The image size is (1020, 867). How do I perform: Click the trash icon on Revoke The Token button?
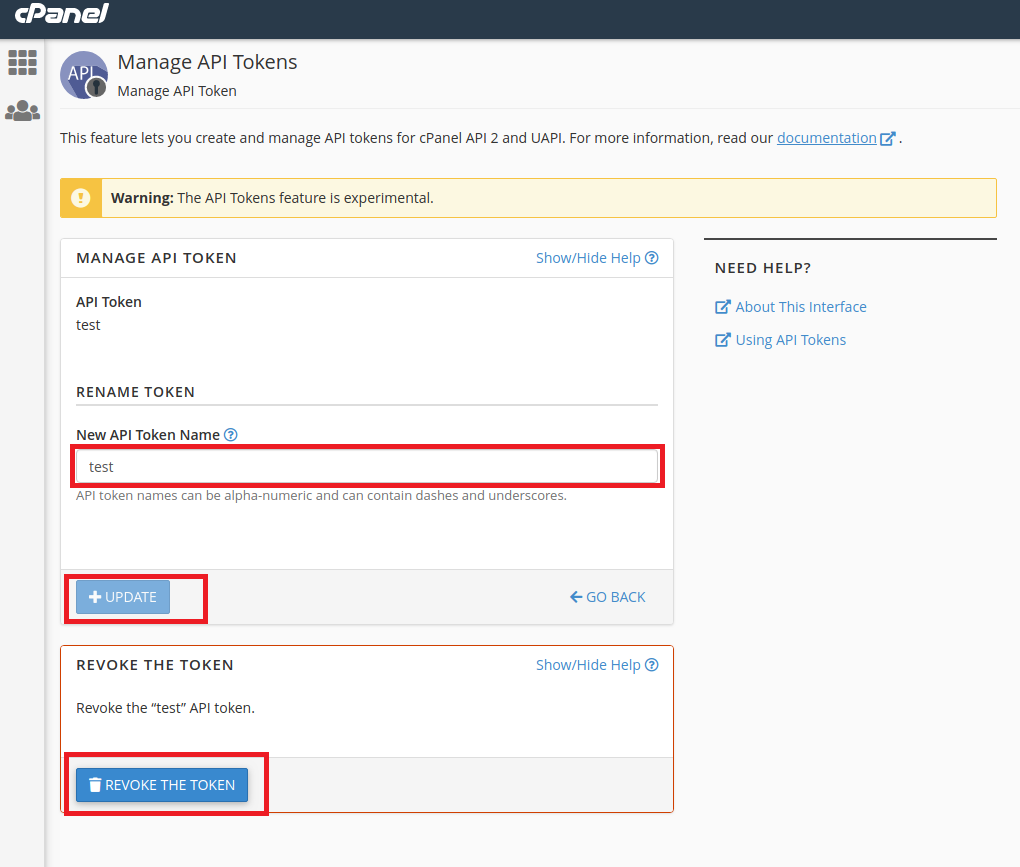click(x=95, y=784)
